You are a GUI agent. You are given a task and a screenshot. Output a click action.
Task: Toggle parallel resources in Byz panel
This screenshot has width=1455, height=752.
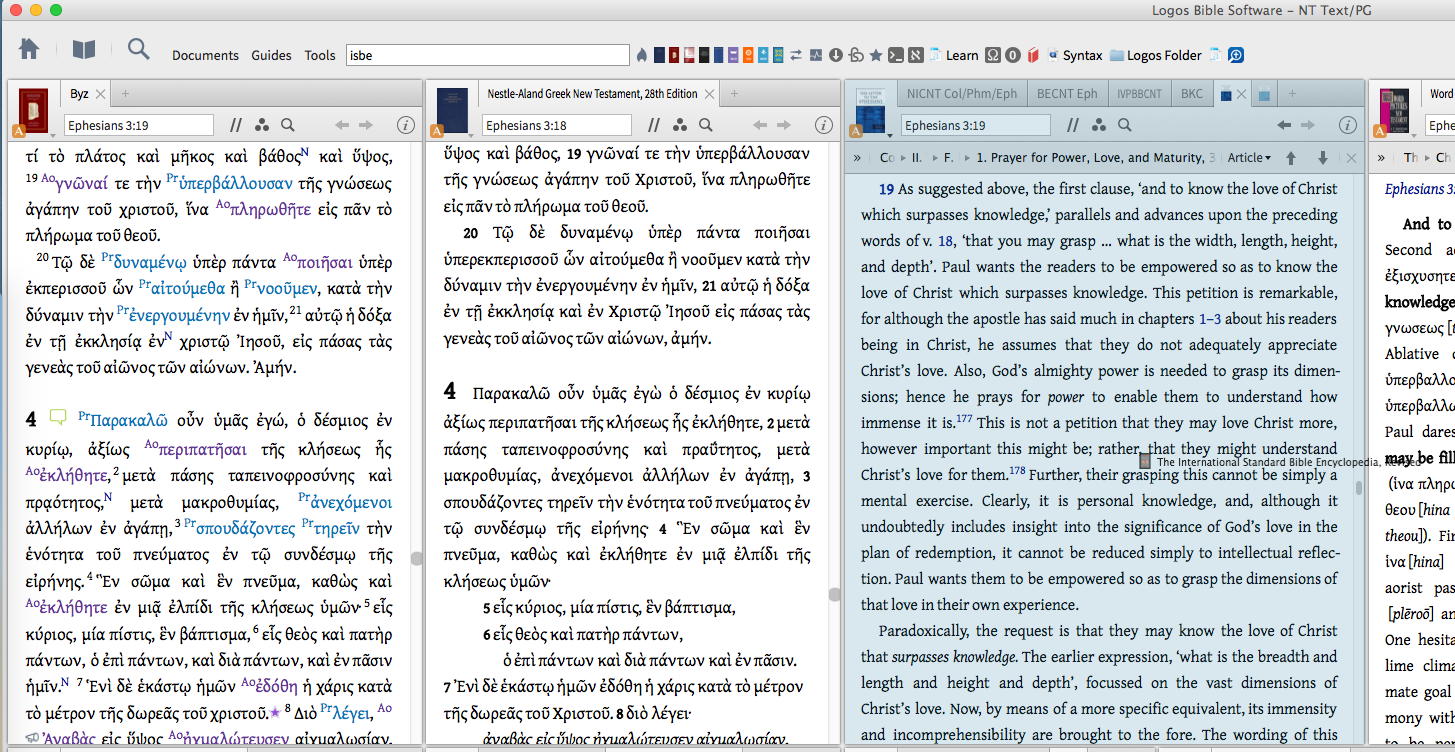click(x=237, y=125)
